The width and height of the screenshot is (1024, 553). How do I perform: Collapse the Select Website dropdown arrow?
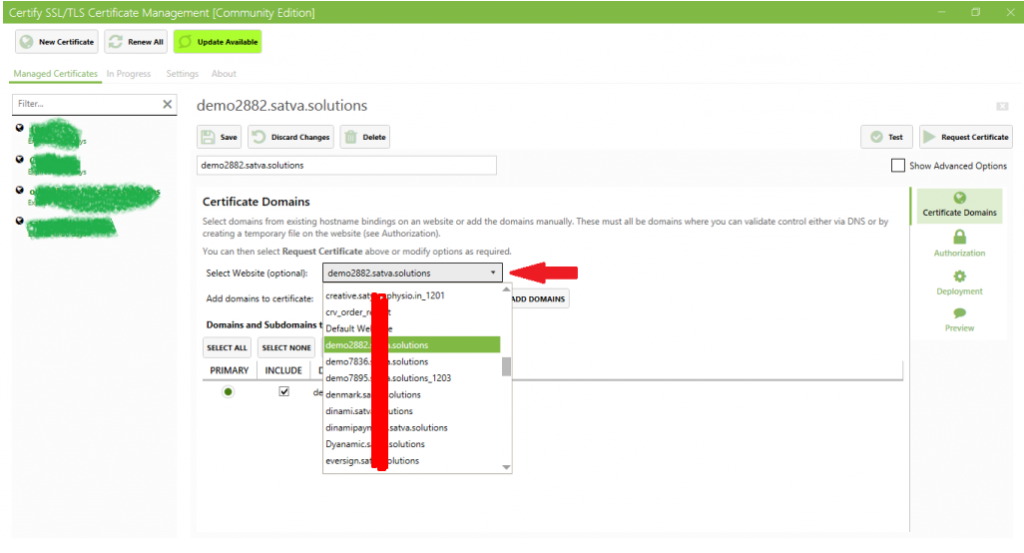coord(493,273)
